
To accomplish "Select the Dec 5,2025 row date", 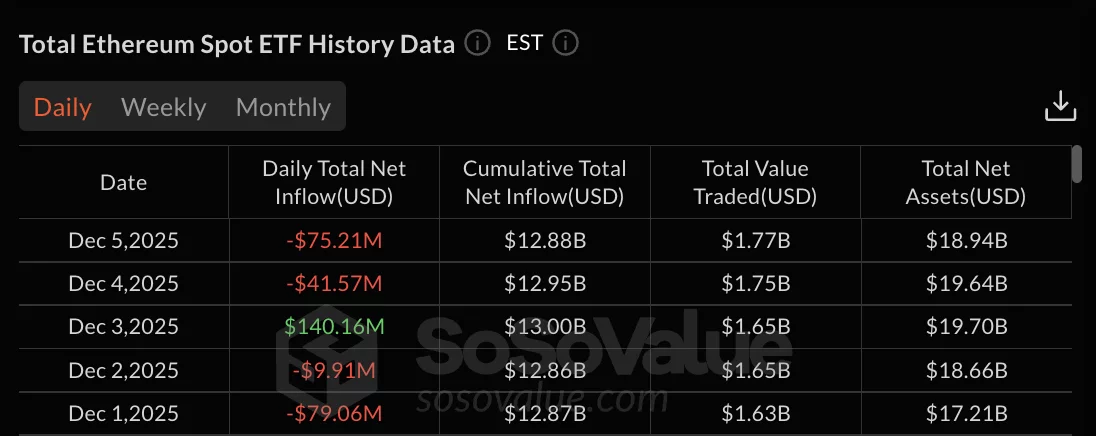I will click(x=124, y=240).
